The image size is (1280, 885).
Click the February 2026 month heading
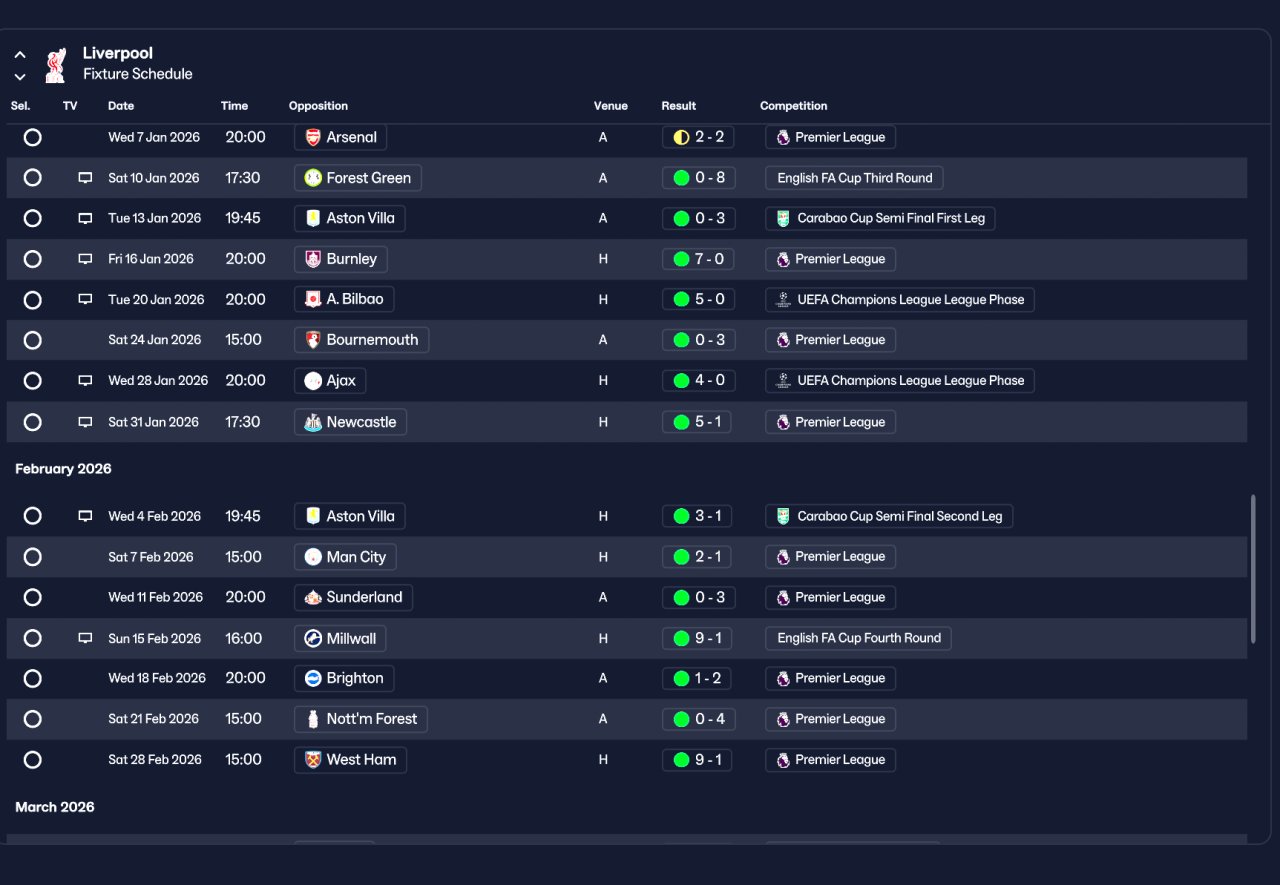point(64,469)
